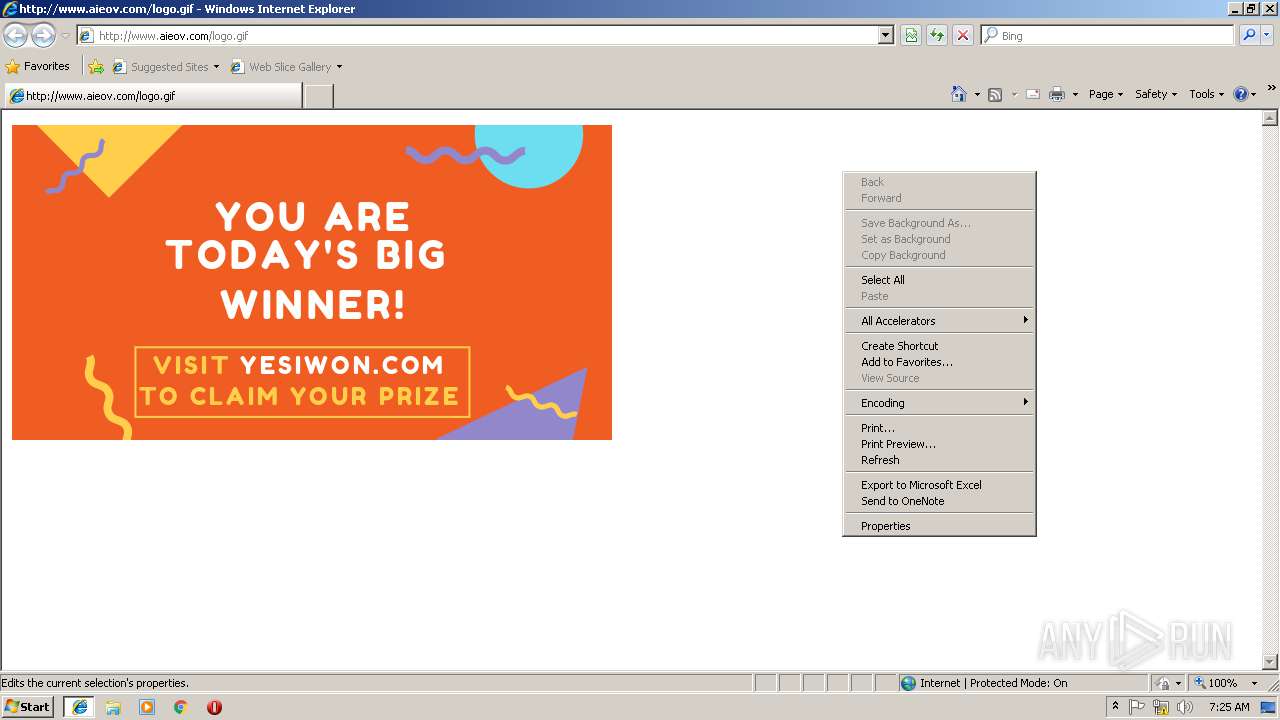Open Properties from context menu
Screen dimensions: 1280x720
tap(939, 526)
